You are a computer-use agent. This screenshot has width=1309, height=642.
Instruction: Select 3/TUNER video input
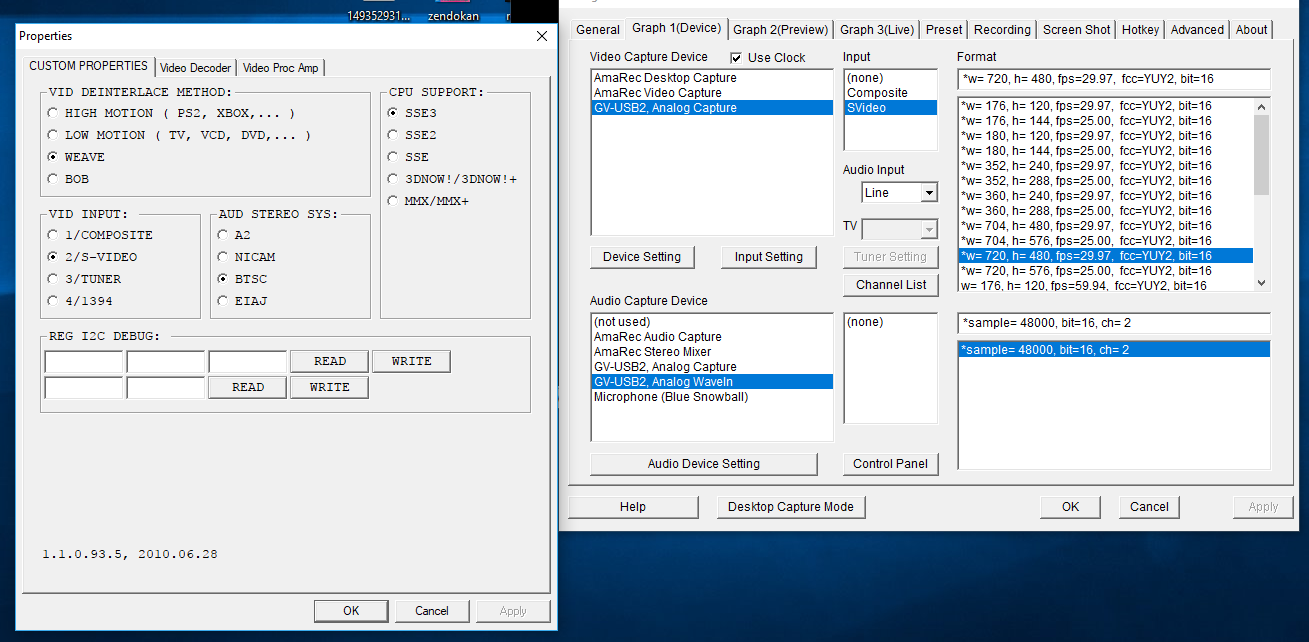point(53,279)
